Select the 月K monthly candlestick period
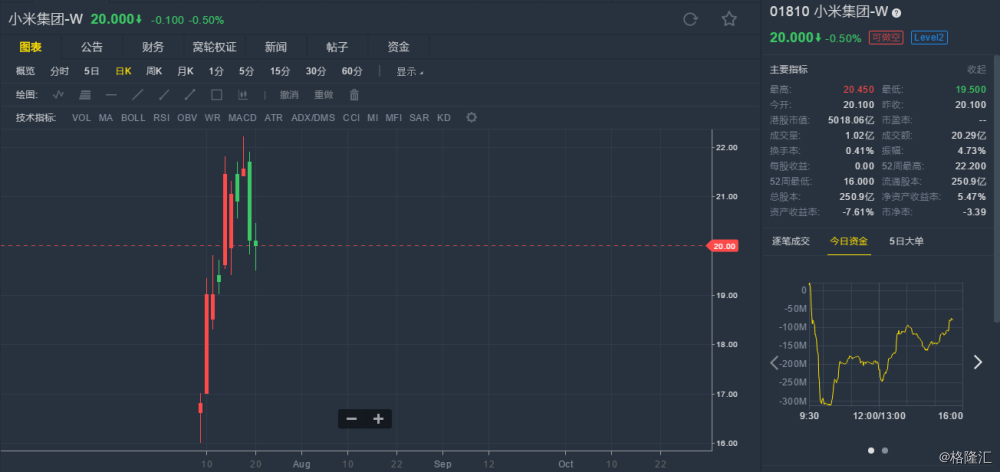The image size is (1000, 472). 185,71
